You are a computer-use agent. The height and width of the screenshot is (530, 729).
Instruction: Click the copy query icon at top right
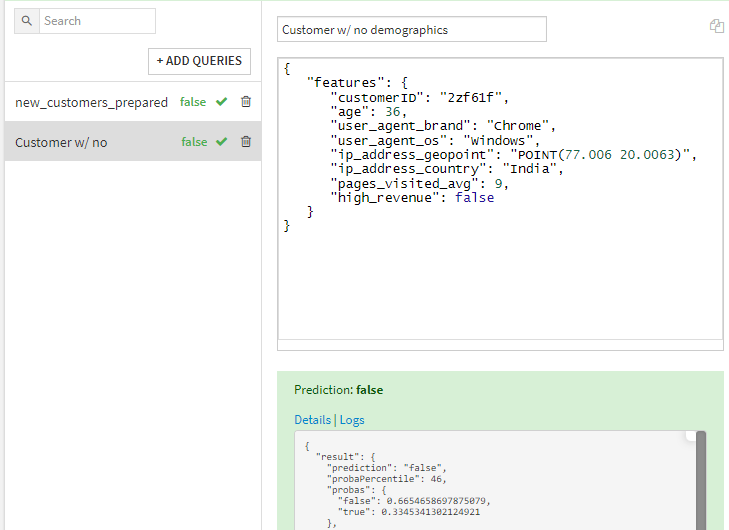click(716, 26)
